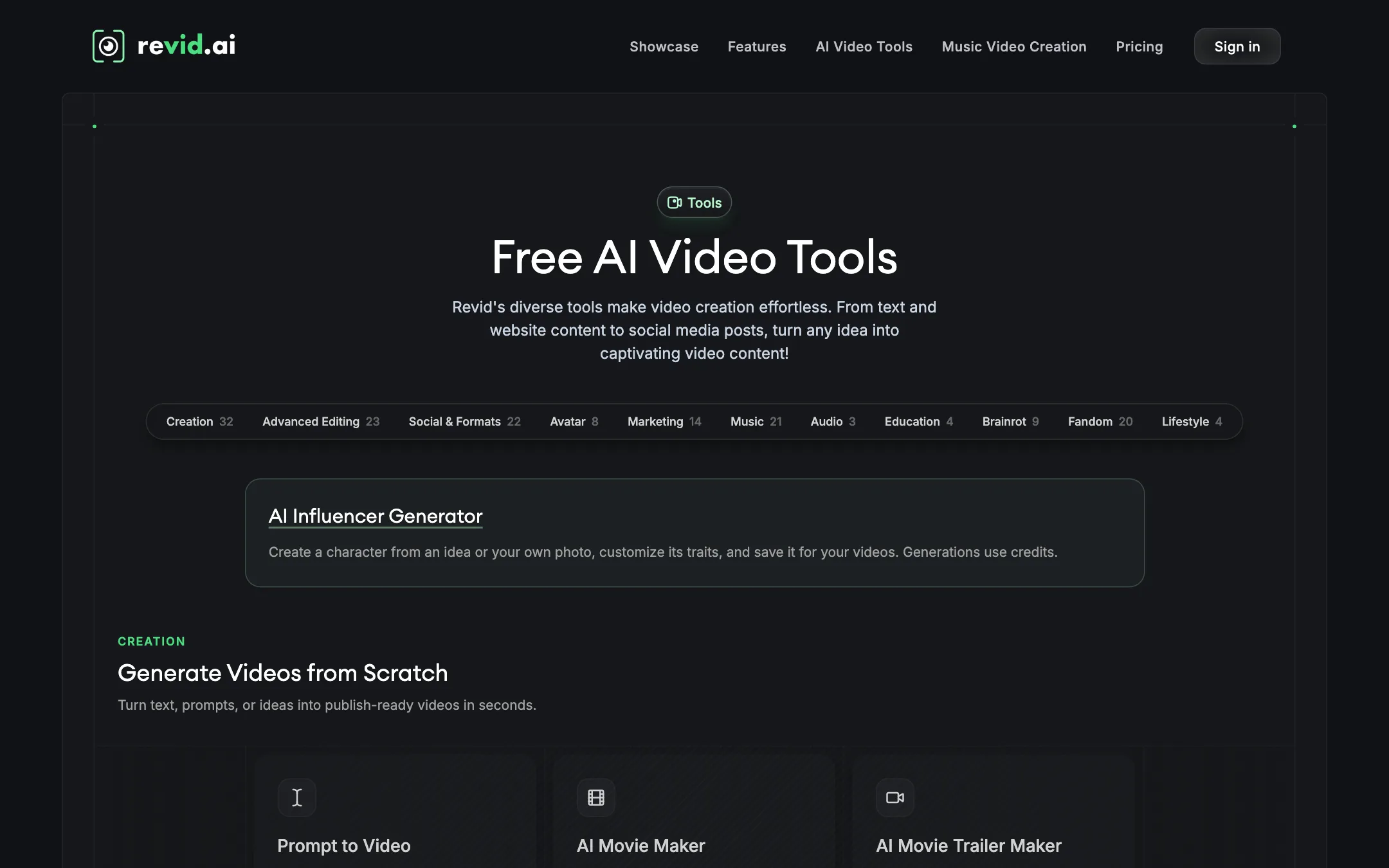Go to the Pricing page
The width and height of the screenshot is (1389, 868).
[1139, 46]
